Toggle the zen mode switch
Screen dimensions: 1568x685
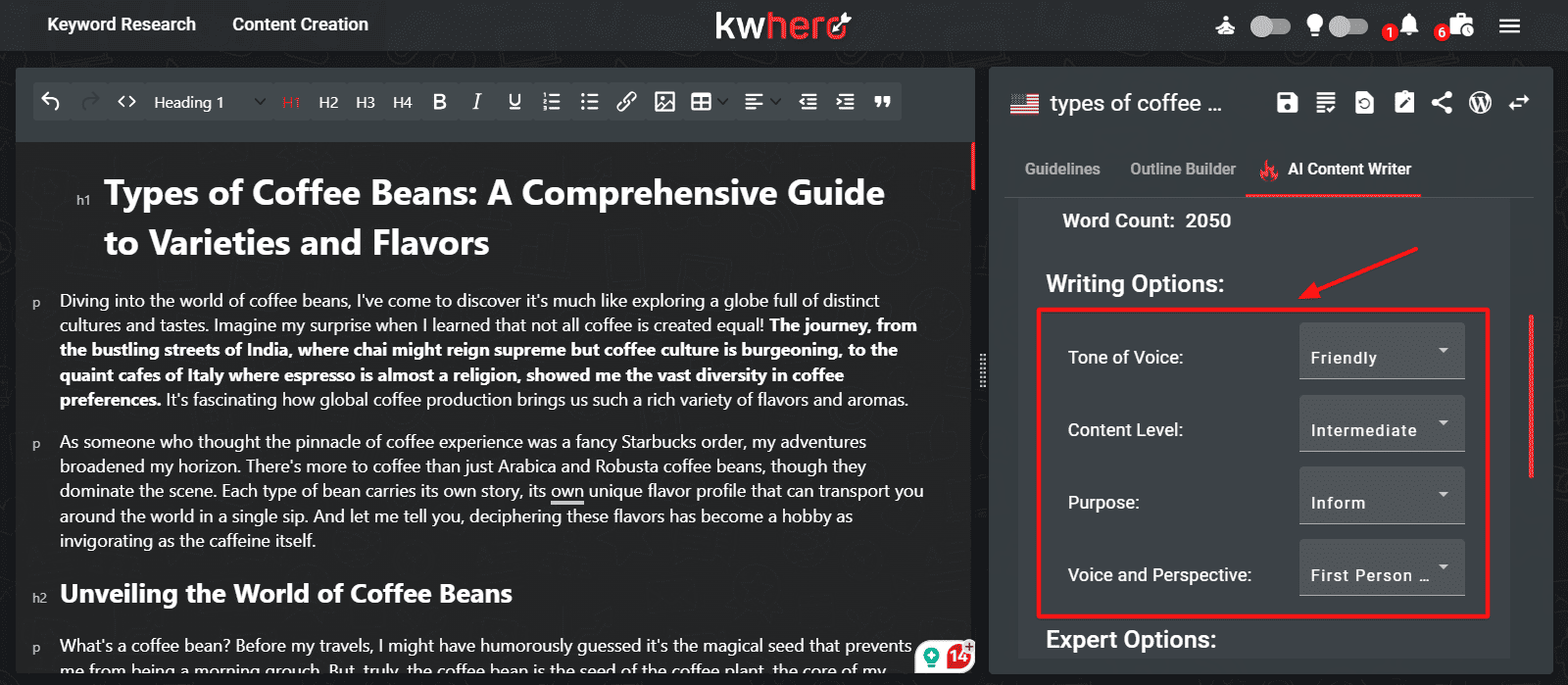tap(1270, 25)
